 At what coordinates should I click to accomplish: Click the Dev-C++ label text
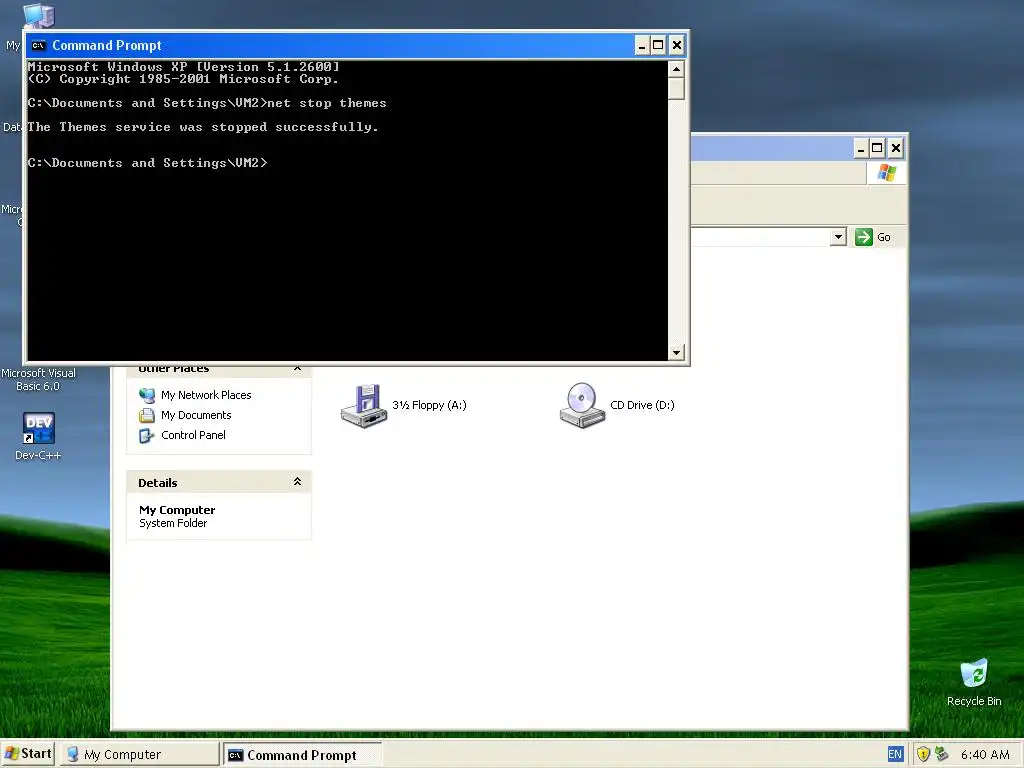[x=38, y=455]
